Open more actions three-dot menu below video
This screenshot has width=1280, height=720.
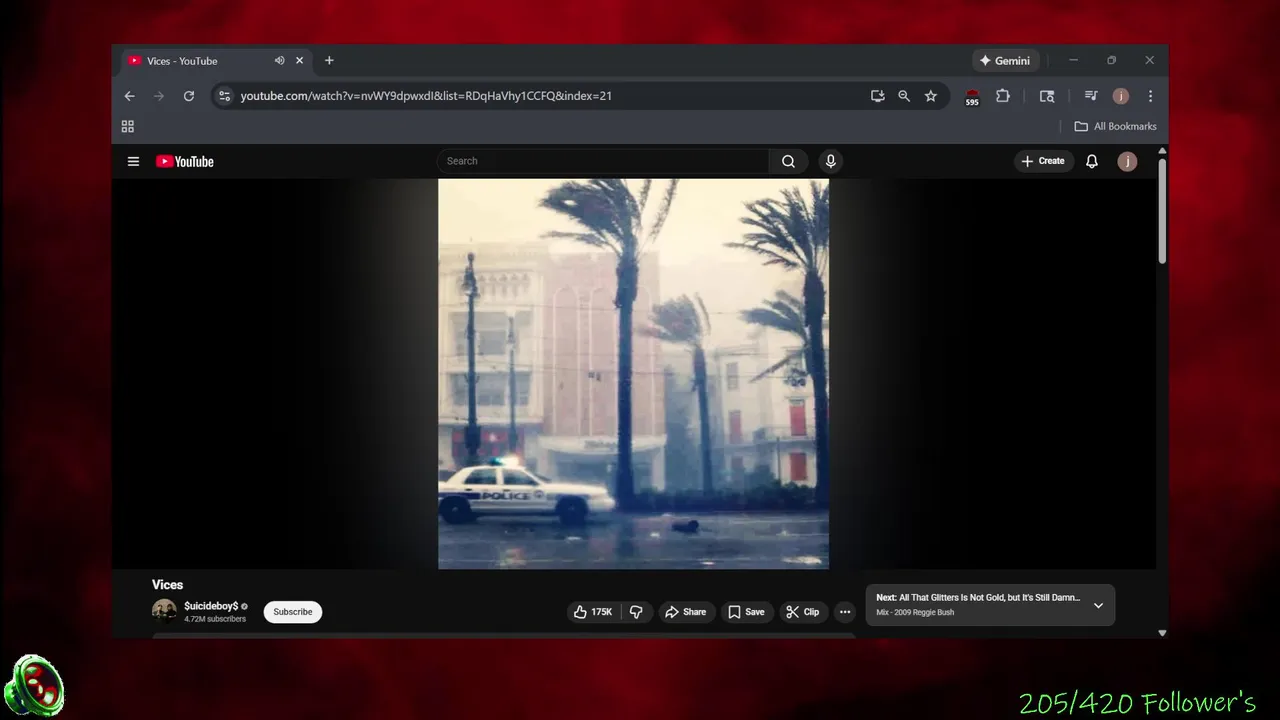tap(845, 612)
